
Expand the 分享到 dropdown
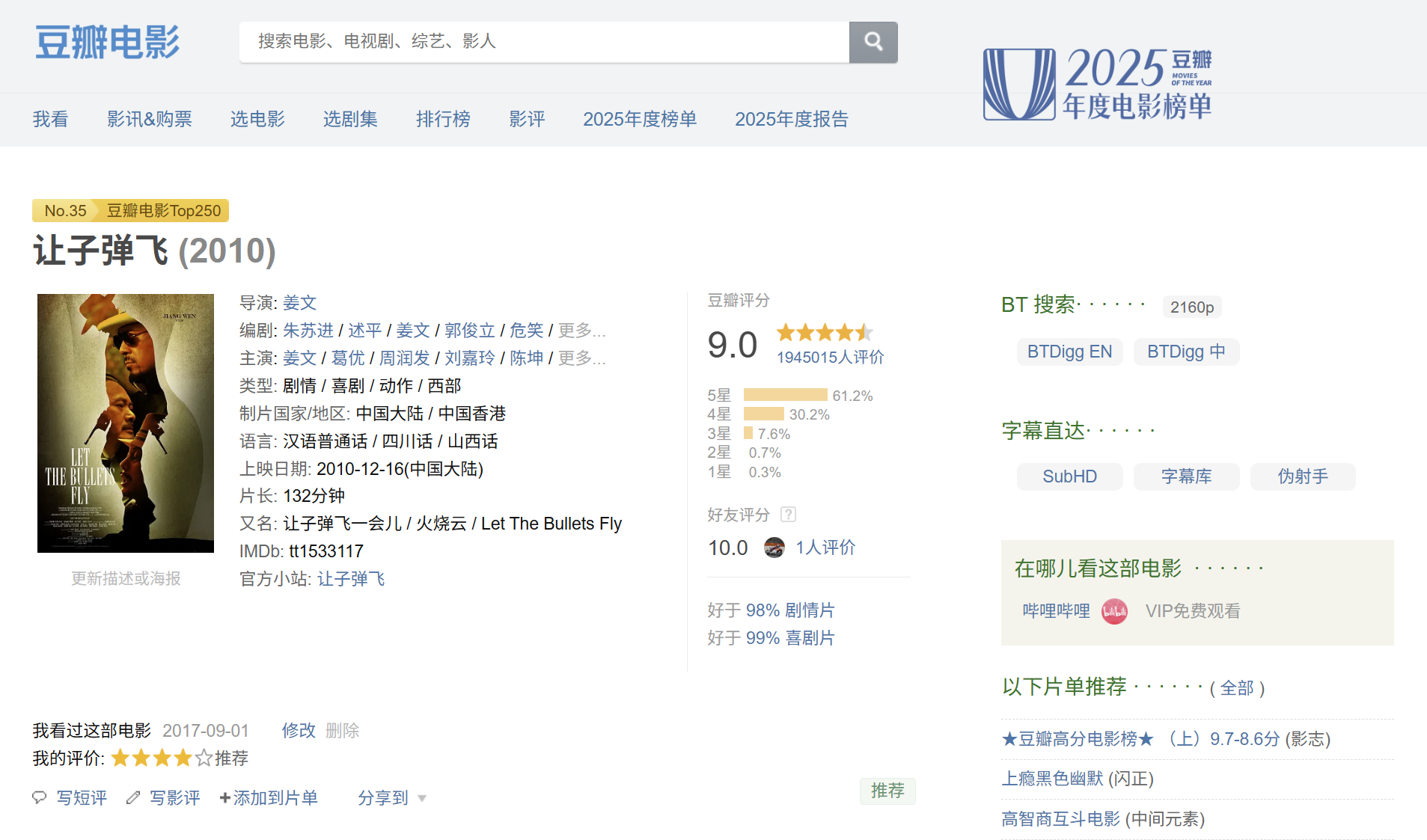coord(392,798)
